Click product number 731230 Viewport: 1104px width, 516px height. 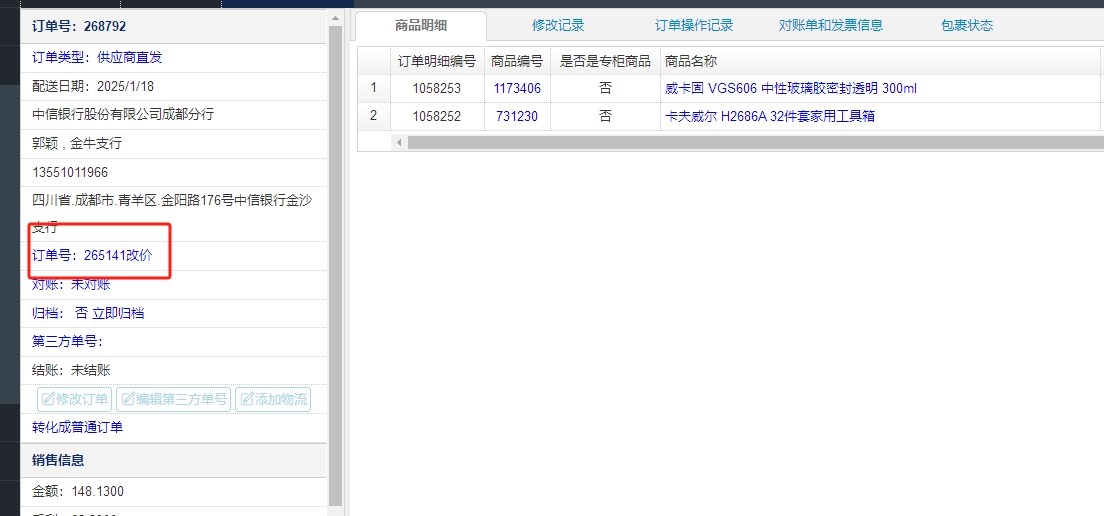tap(517, 116)
